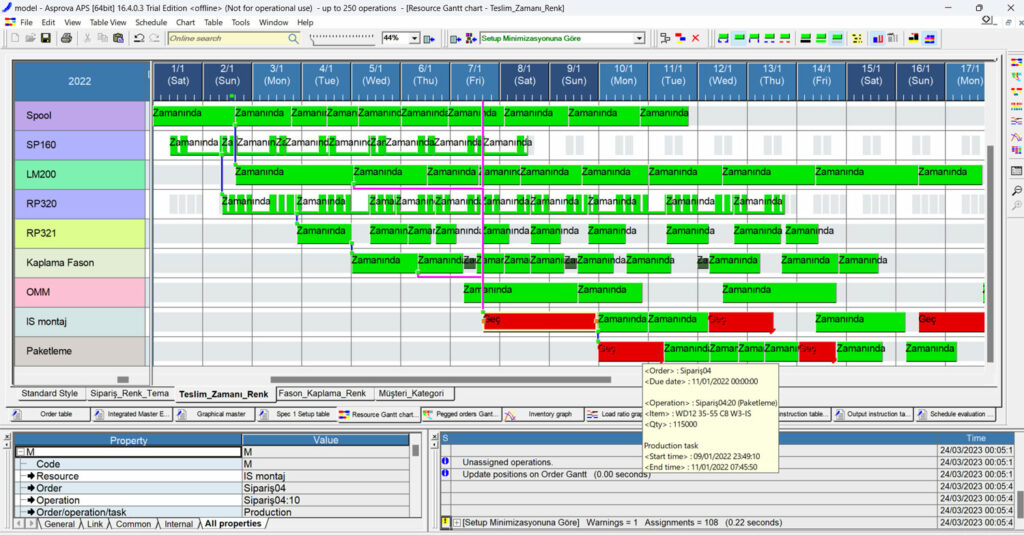Open the Tools menu
Viewport: 1024px width, 535px height.
(x=240, y=22)
